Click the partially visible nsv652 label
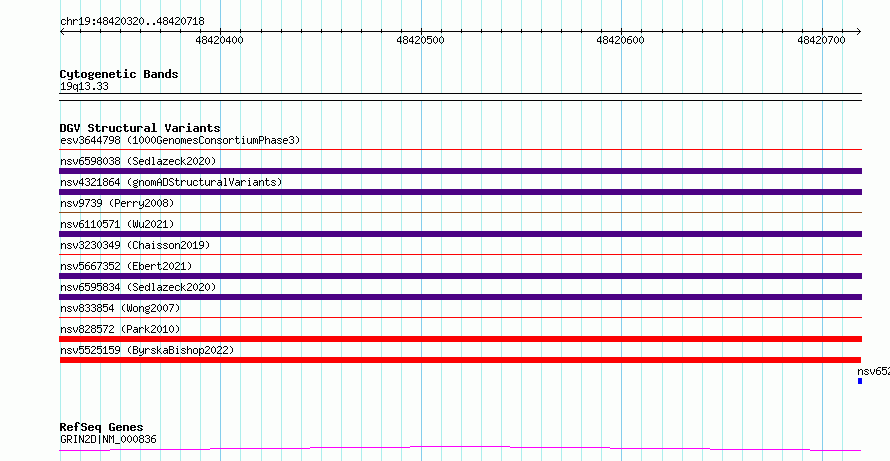 874,371
